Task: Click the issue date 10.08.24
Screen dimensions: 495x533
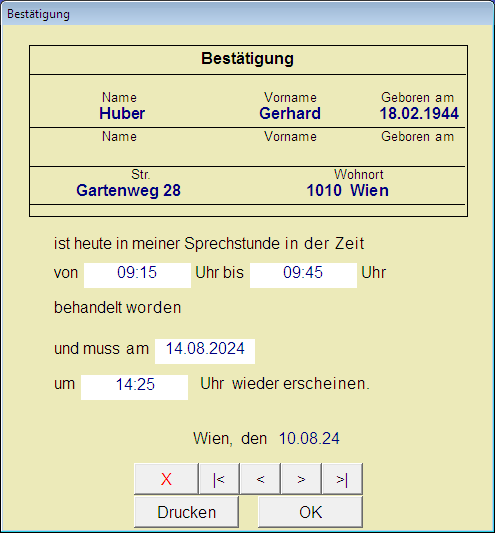Action: click(x=309, y=438)
